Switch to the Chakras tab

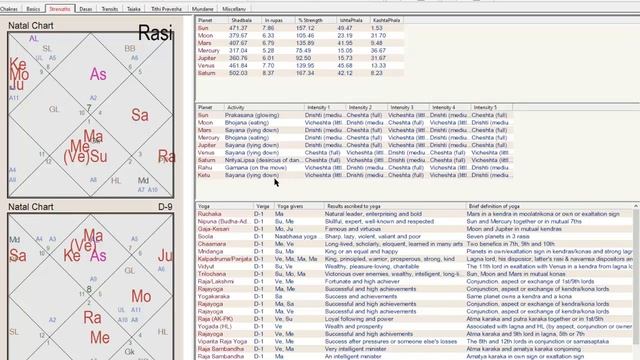(9, 9)
